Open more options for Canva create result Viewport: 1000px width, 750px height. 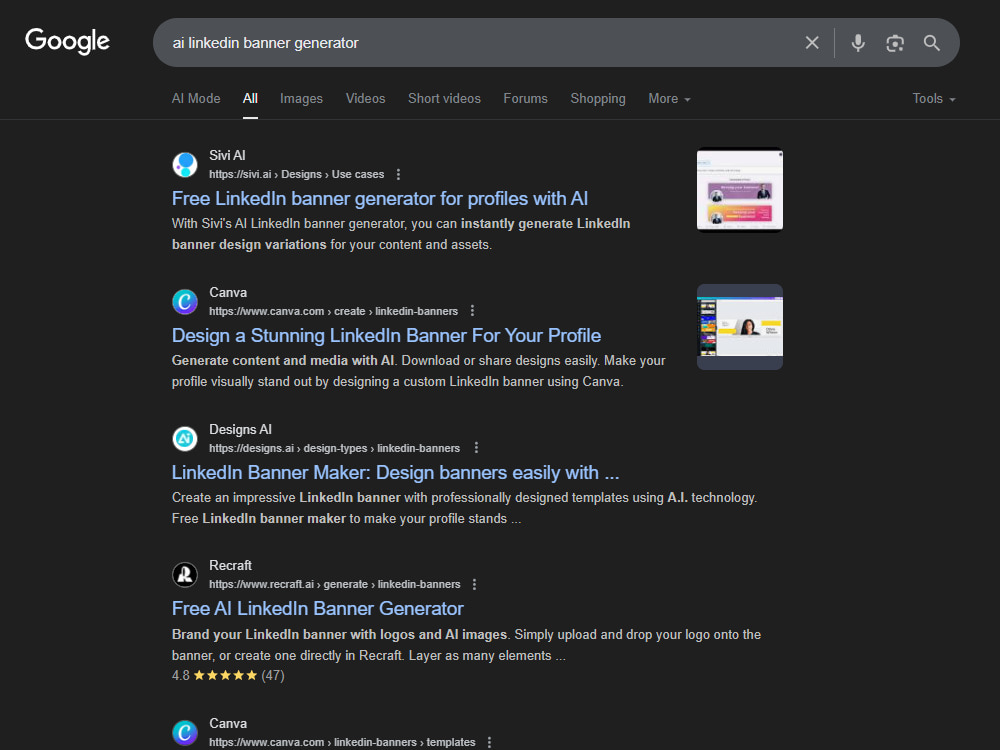473,311
